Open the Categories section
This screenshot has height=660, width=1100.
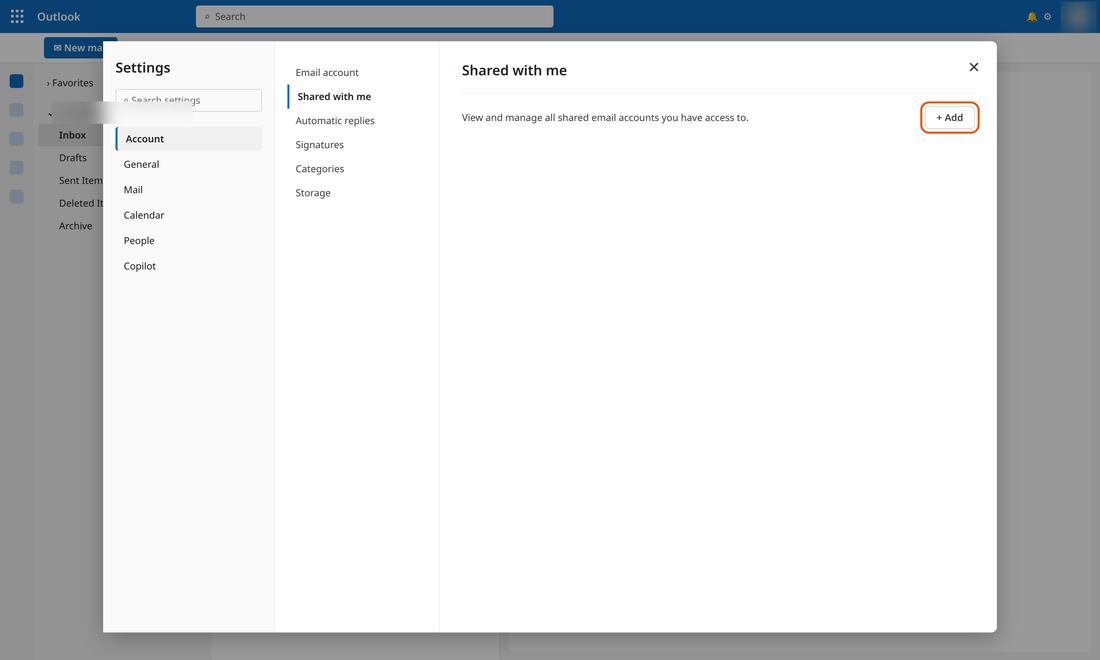pyautogui.click(x=358, y=169)
